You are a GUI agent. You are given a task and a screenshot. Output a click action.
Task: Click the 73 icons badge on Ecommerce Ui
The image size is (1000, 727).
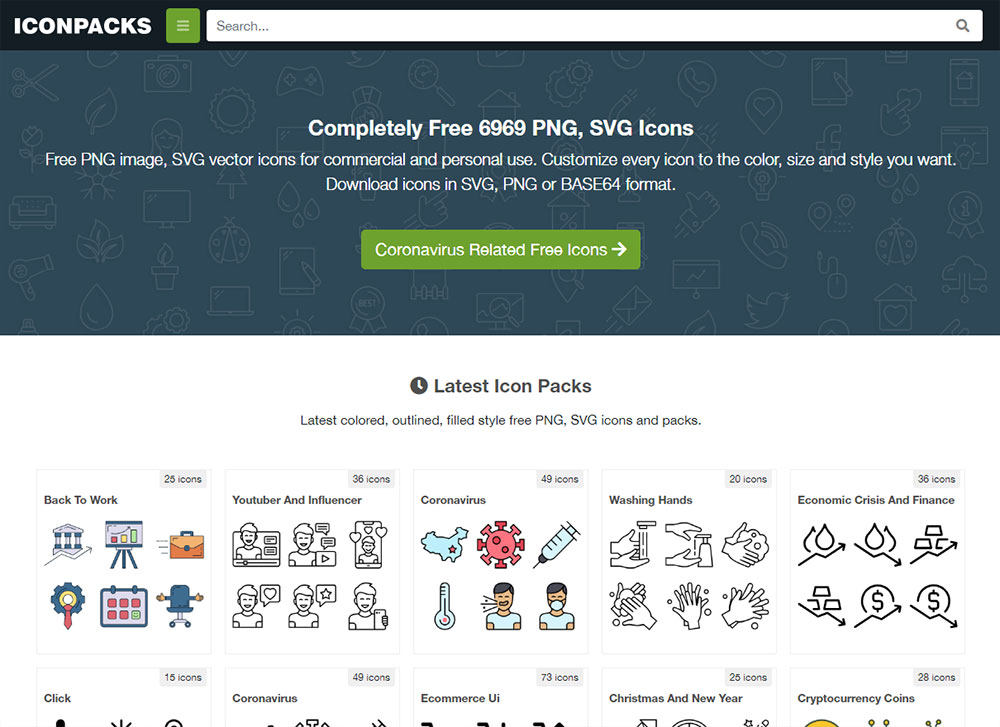[559, 677]
